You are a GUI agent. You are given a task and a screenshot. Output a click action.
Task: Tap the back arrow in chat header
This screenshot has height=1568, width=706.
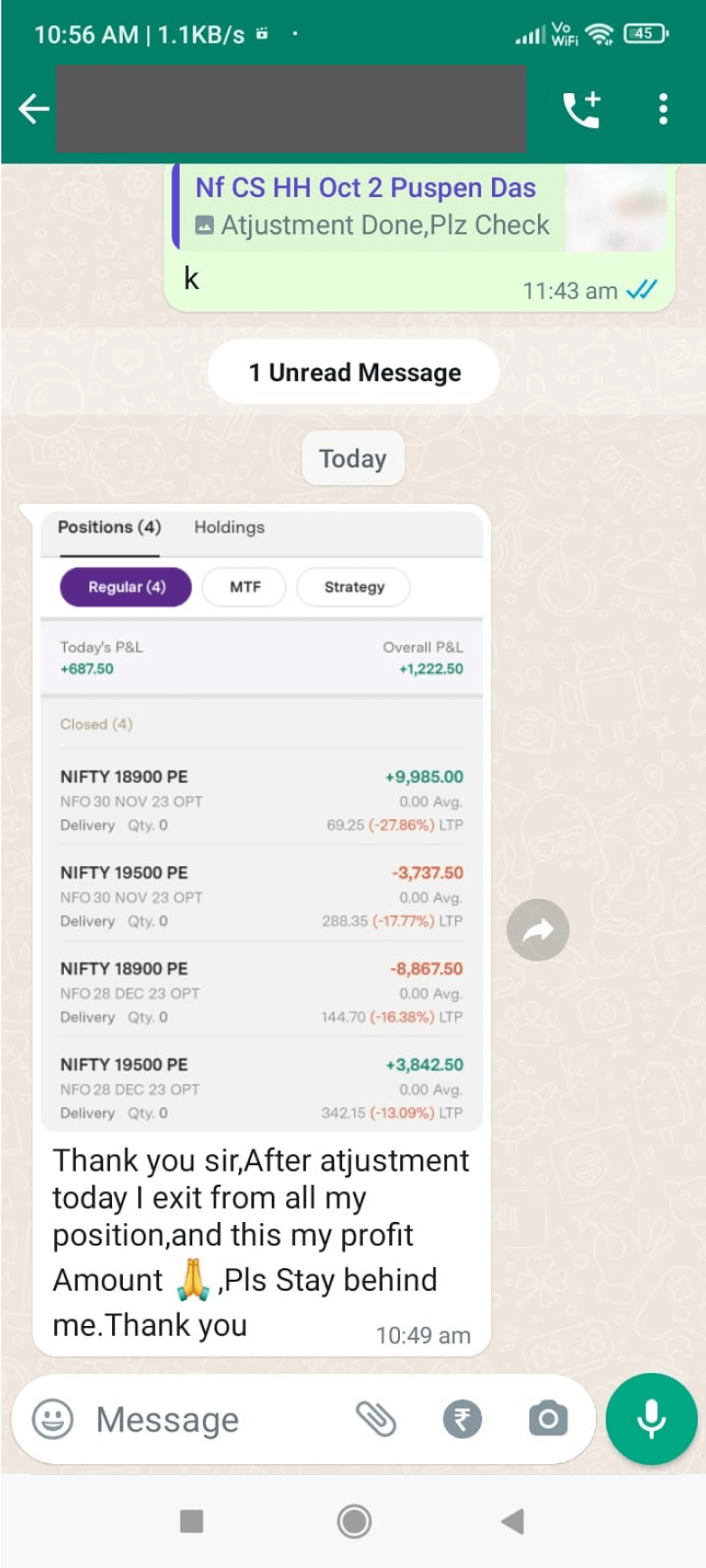click(33, 109)
